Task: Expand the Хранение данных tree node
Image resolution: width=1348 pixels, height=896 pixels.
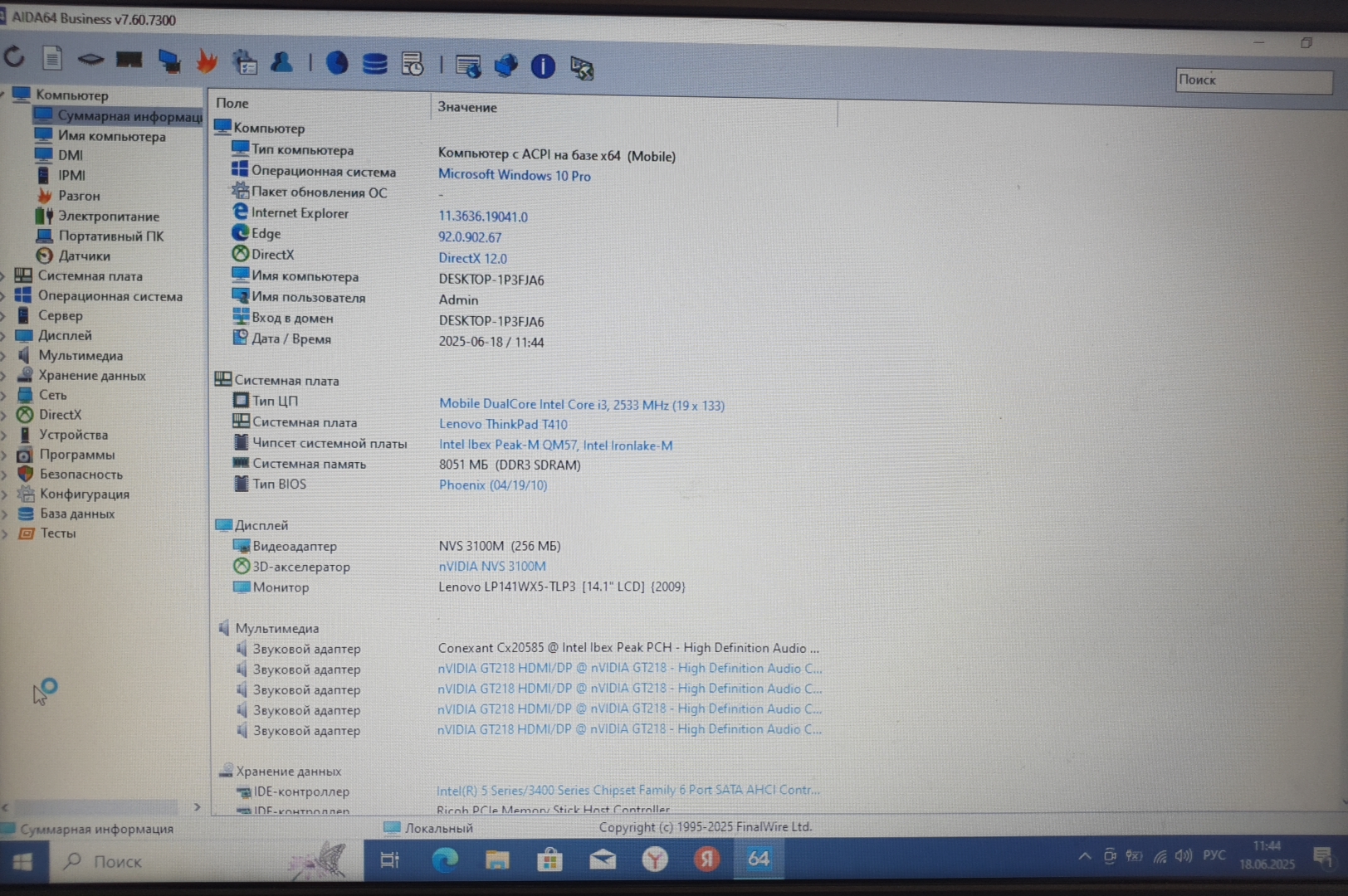Action: 4,375
